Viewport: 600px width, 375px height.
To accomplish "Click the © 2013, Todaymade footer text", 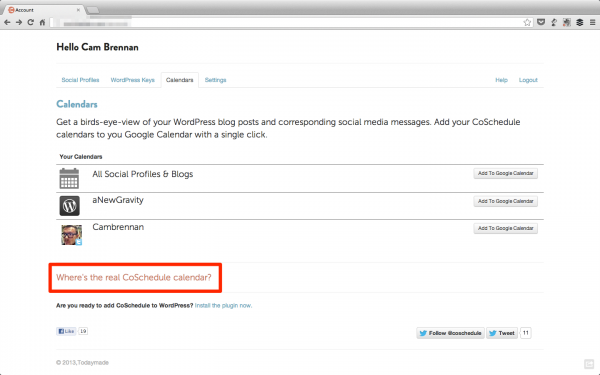I will point(83,362).
